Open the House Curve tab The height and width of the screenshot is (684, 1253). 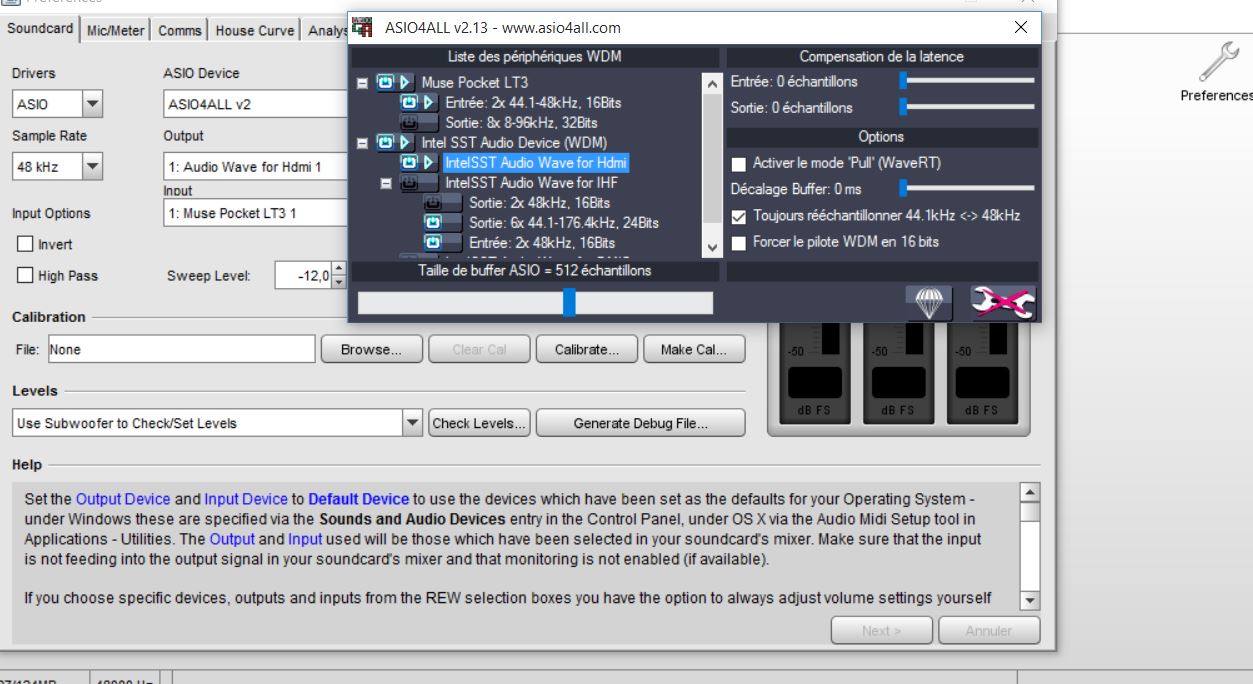(254, 30)
